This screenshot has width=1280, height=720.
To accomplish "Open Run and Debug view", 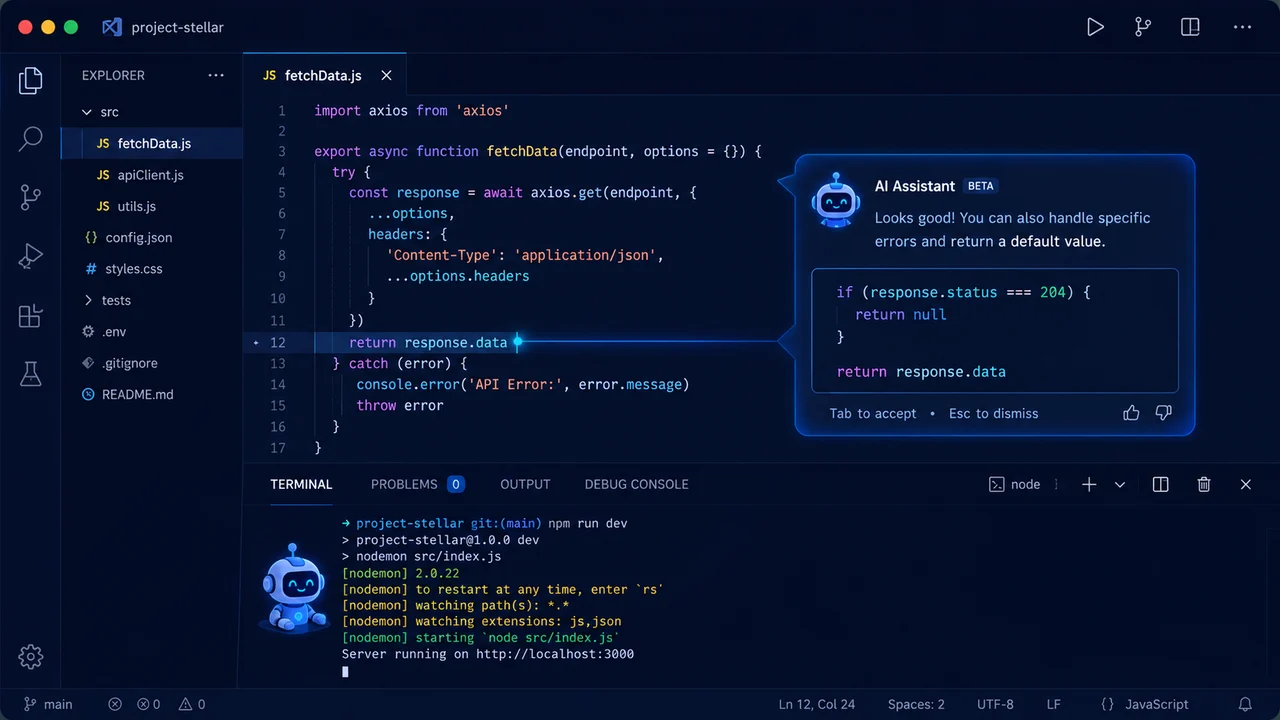I will click(x=30, y=257).
